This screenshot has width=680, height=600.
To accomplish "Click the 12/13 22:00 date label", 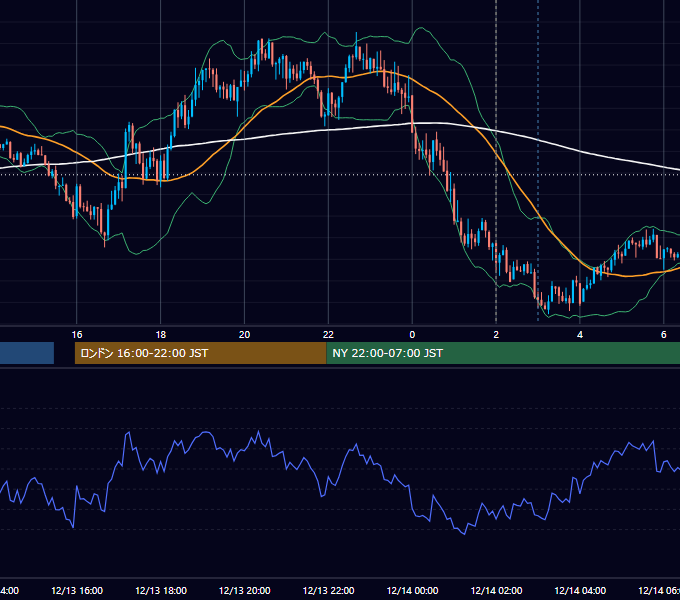I will tap(328, 590).
